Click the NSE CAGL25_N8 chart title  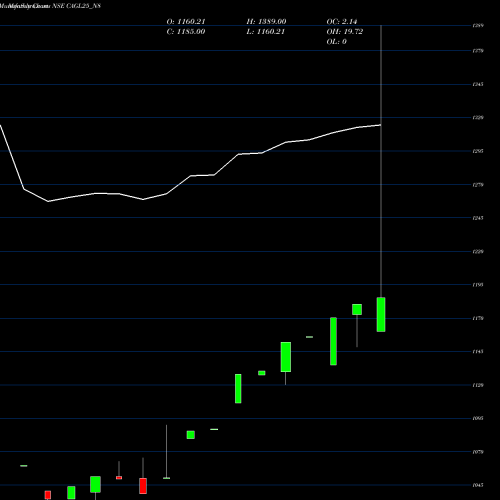tap(76, 6)
